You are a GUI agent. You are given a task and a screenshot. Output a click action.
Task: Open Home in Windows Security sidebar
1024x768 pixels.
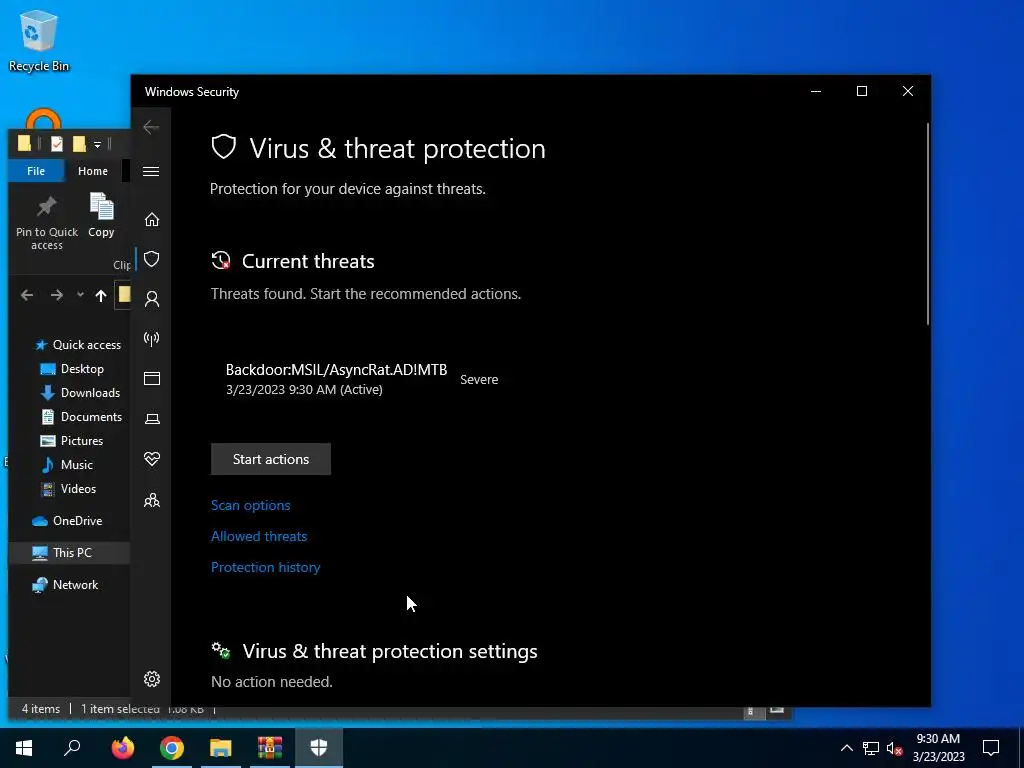coord(152,219)
